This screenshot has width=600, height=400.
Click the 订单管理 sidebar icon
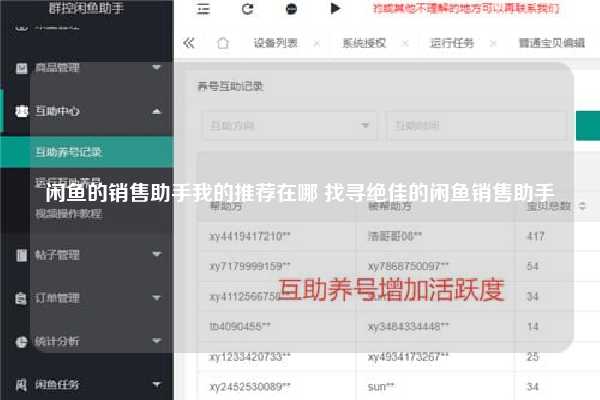(21, 298)
